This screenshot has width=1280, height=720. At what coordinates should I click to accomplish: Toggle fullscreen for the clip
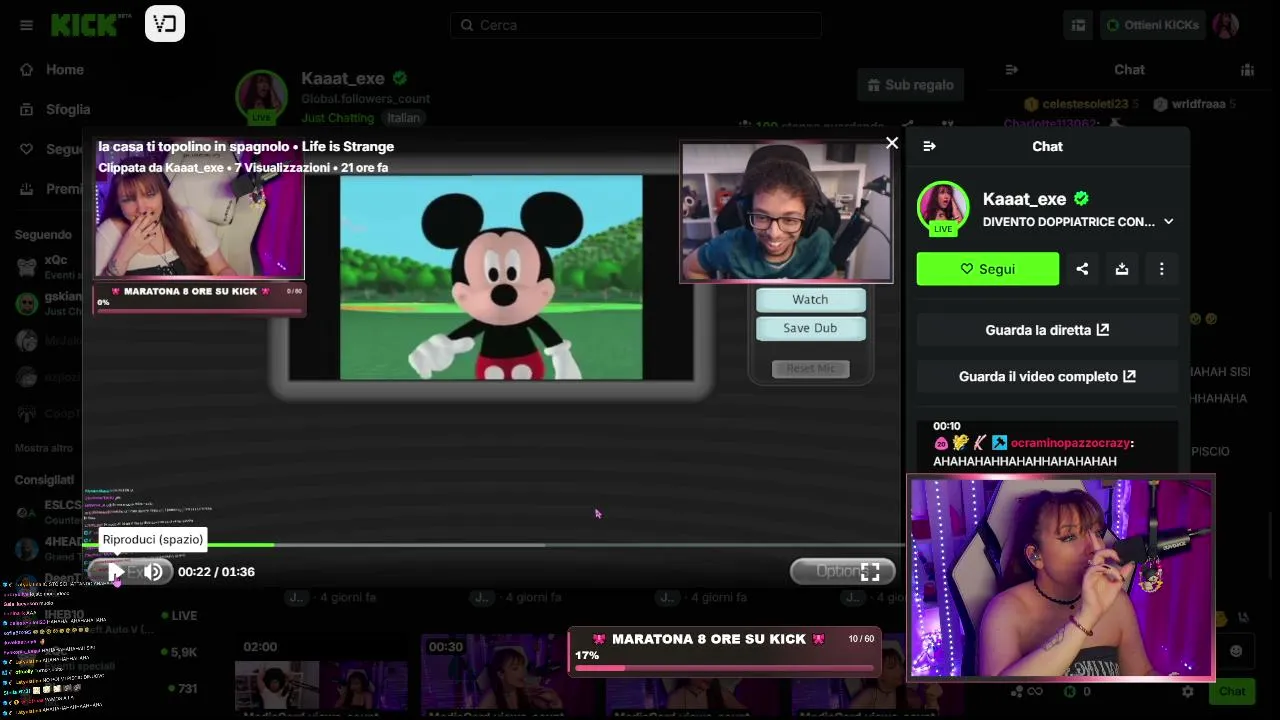pos(870,572)
